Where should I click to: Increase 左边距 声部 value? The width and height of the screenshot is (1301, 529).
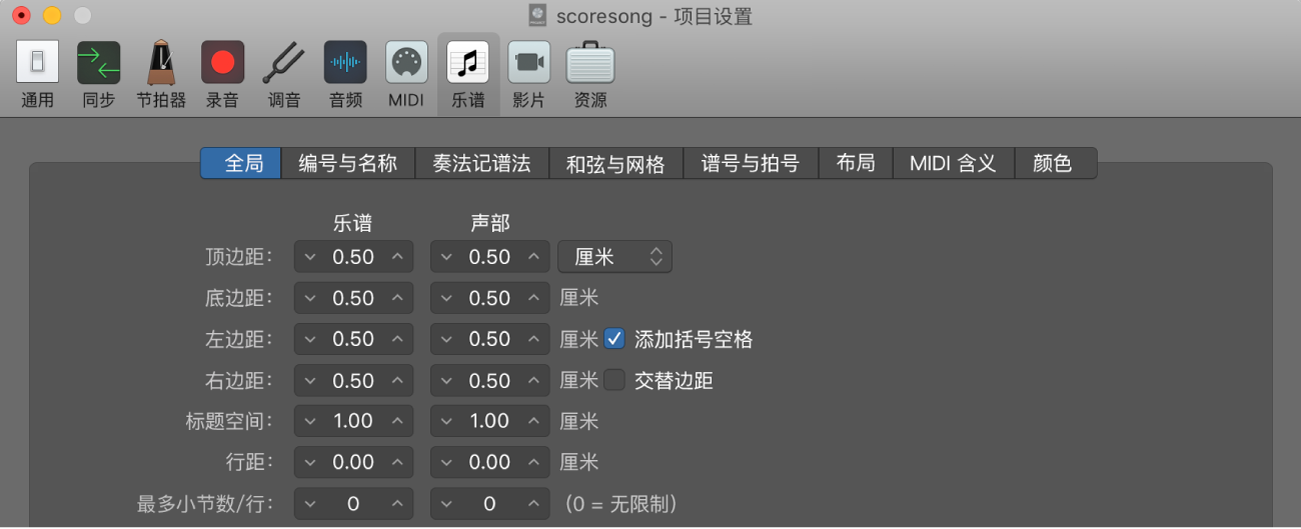534,339
